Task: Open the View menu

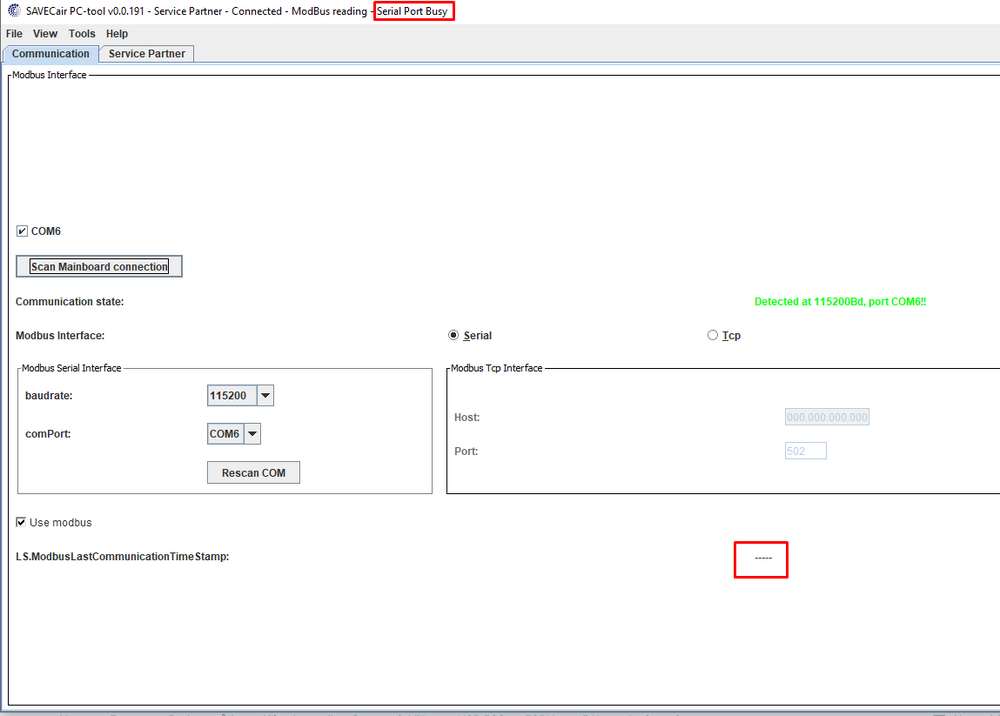Action: point(45,34)
